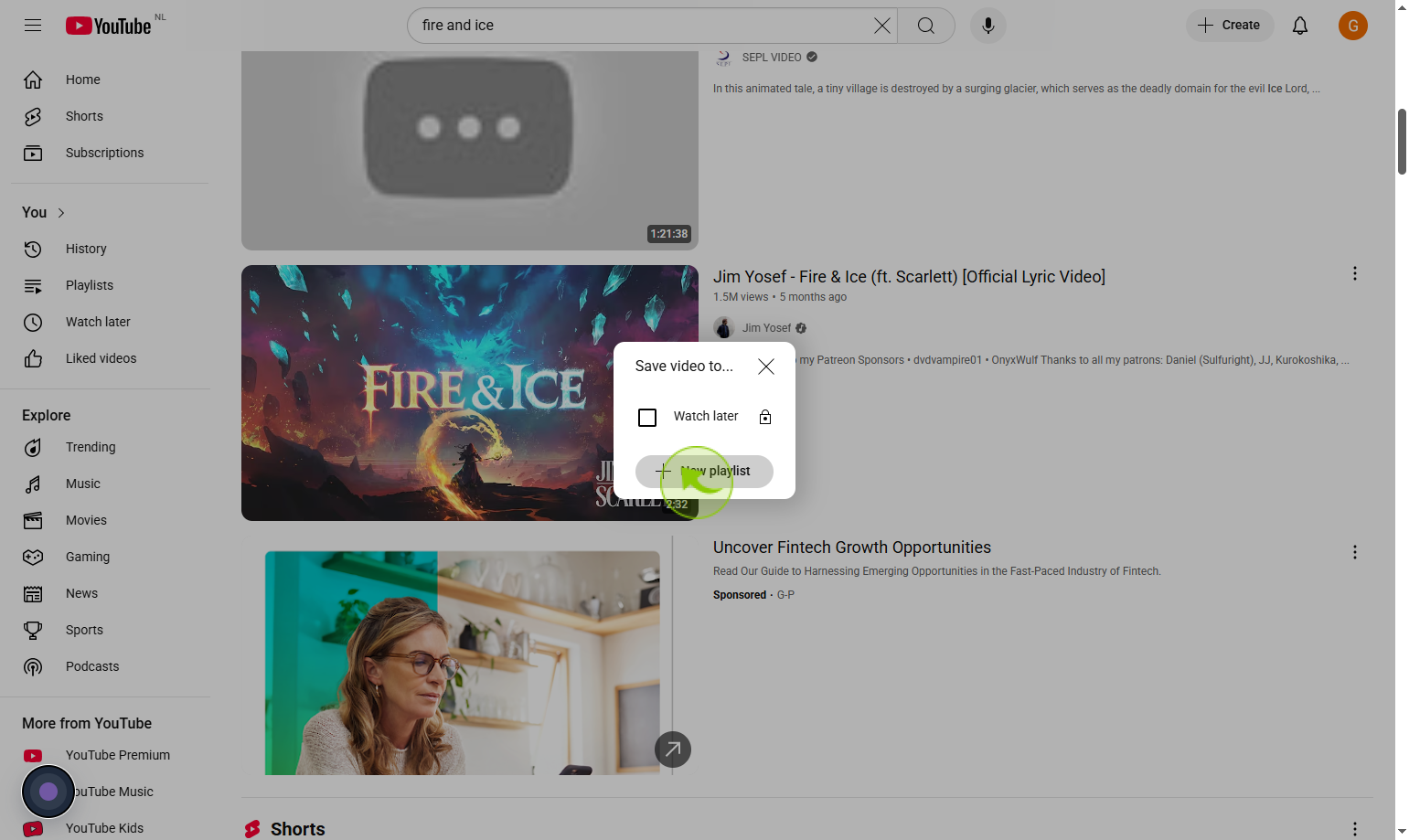Open the sponsored ad's external link arrow
Image resolution: width=1409 pixels, height=840 pixels.
(x=673, y=750)
